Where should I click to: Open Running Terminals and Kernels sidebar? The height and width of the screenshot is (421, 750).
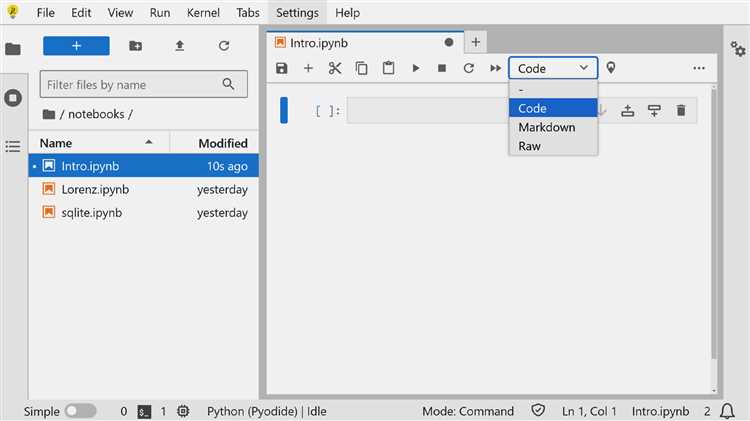pyautogui.click(x=13, y=98)
